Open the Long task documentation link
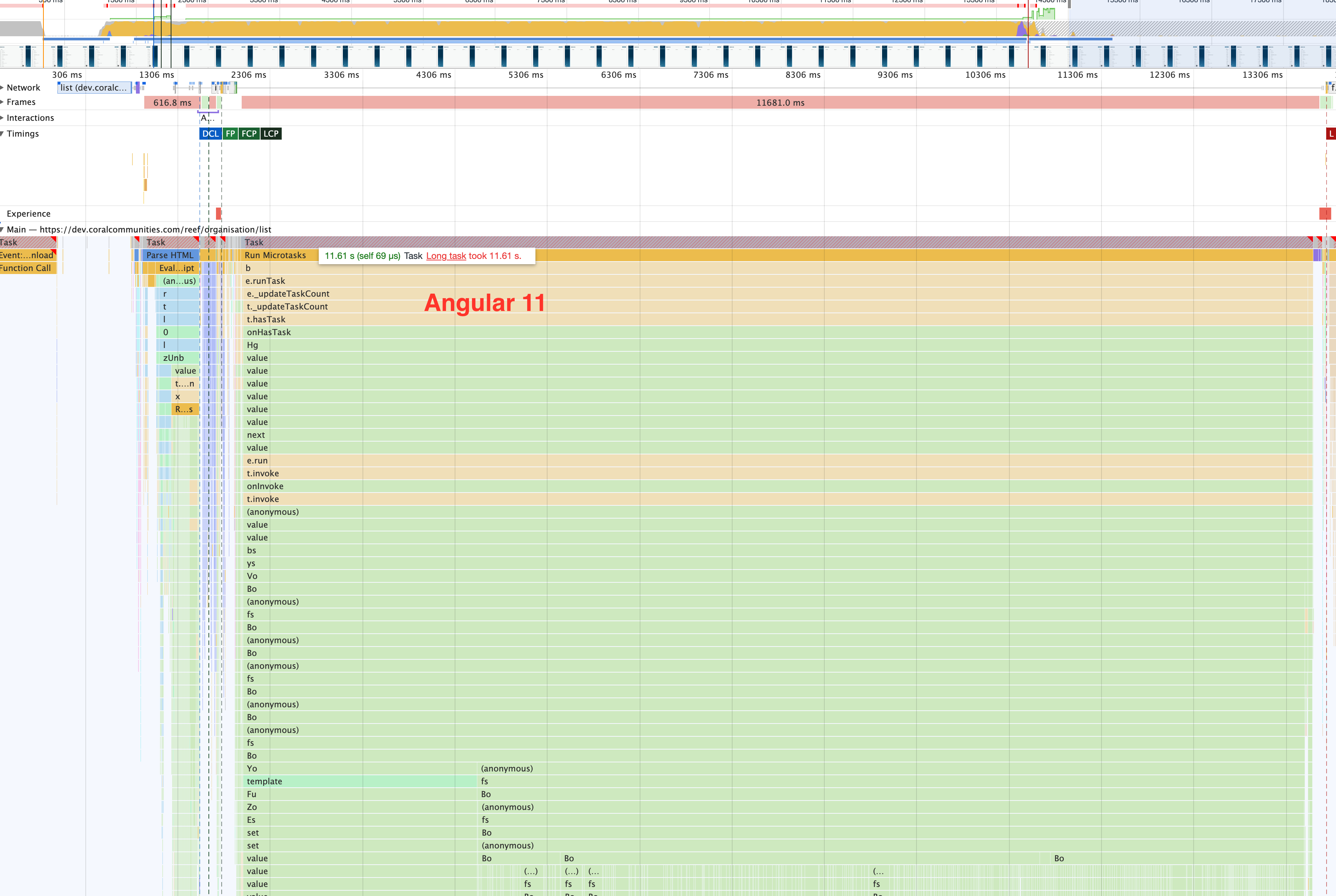The width and height of the screenshot is (1336, 896). pyautogui.click(x=446, y=256)
